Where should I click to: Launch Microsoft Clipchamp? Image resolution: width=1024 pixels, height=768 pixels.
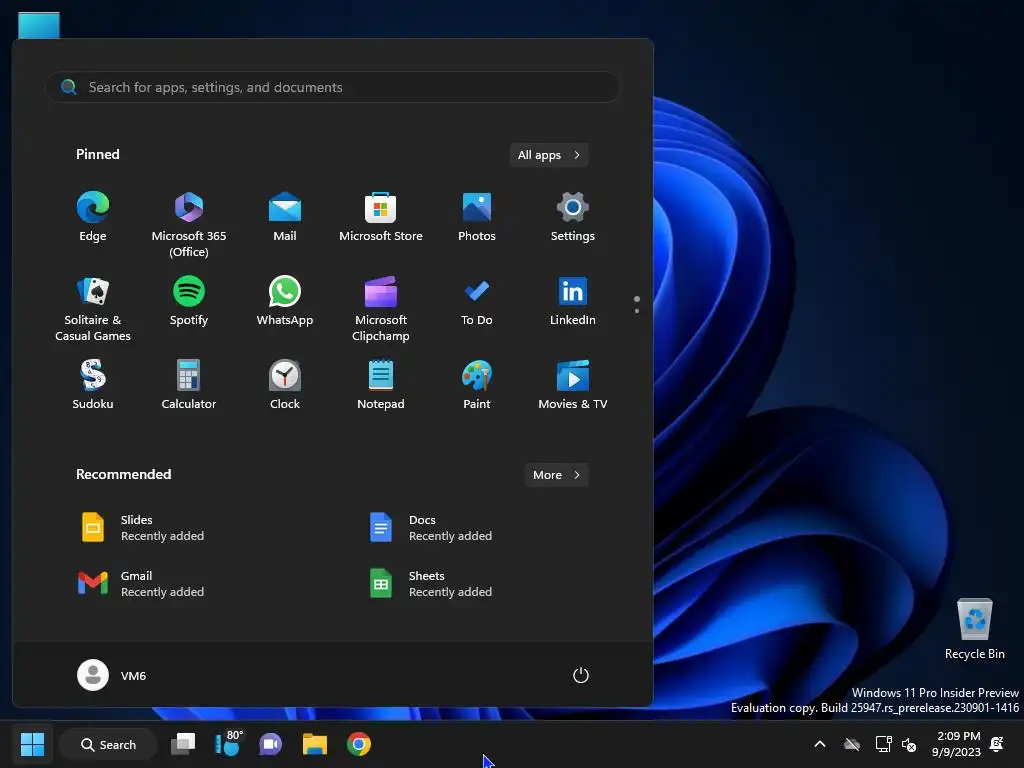(x=381, y=308)
